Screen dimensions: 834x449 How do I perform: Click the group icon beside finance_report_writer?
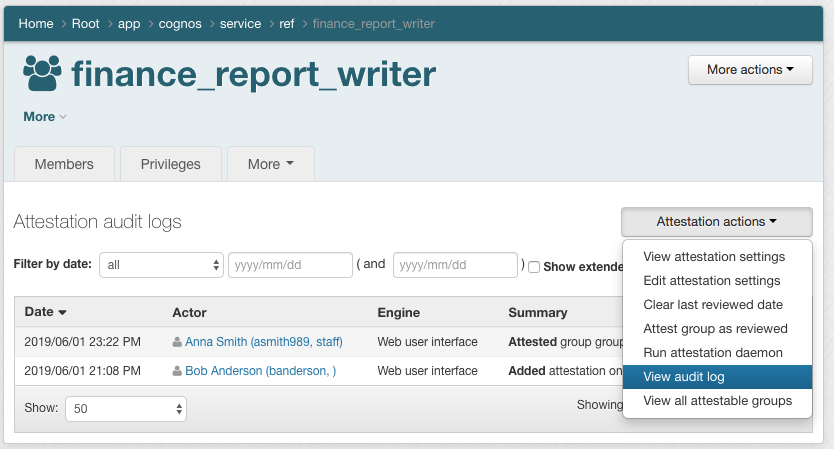coord(41,74)
